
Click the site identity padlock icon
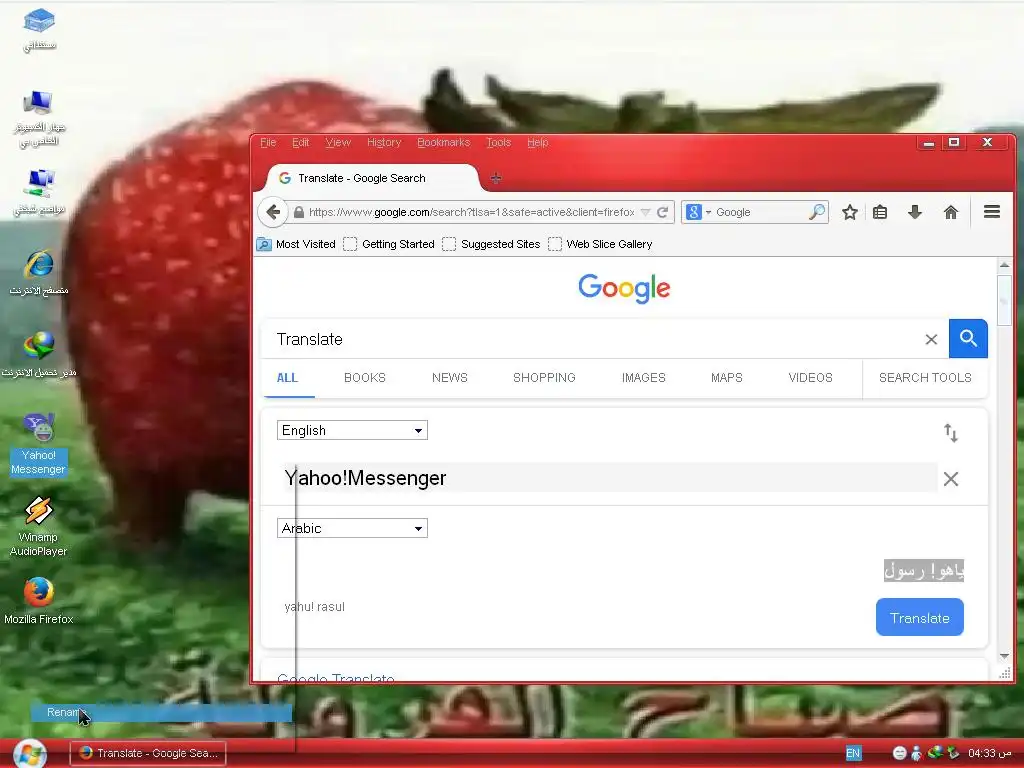pyautogui.click(x=298, y=212)
